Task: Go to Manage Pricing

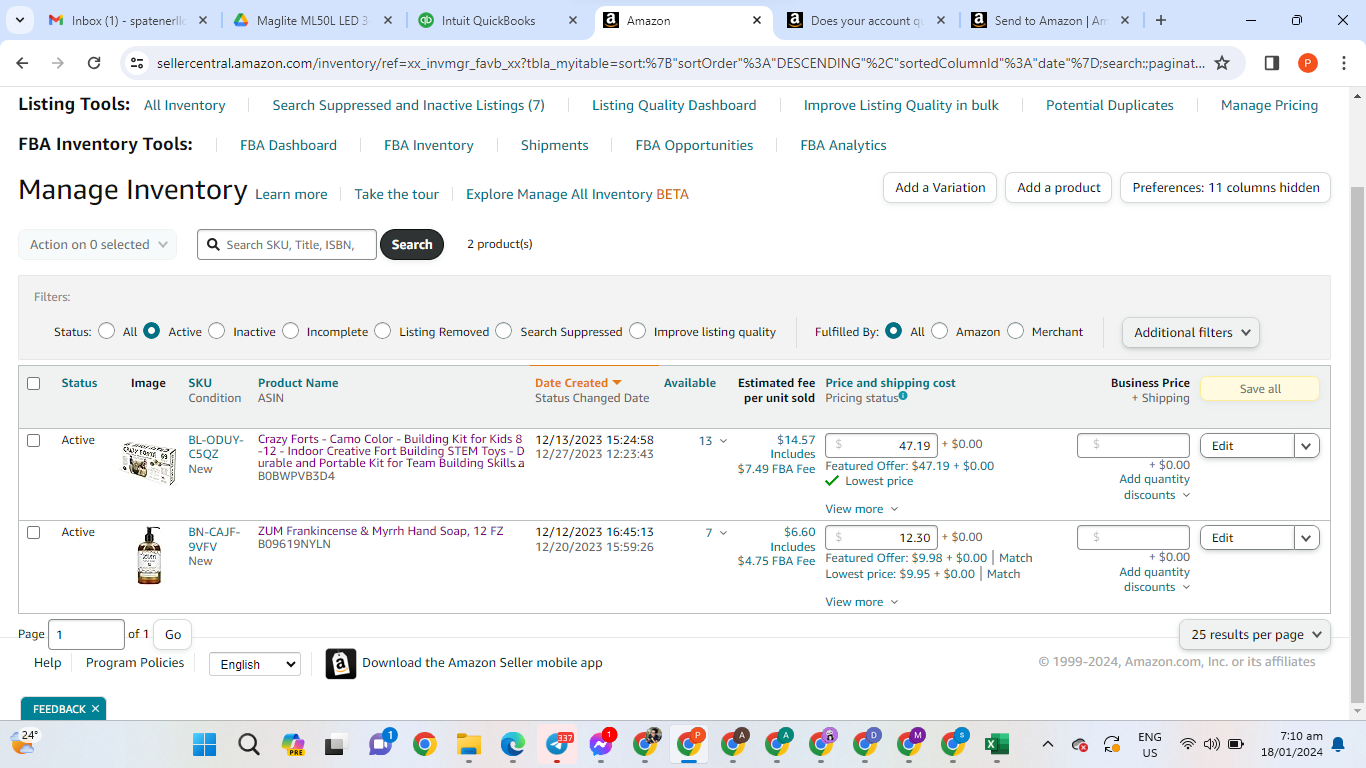Action: (1269, 105)
